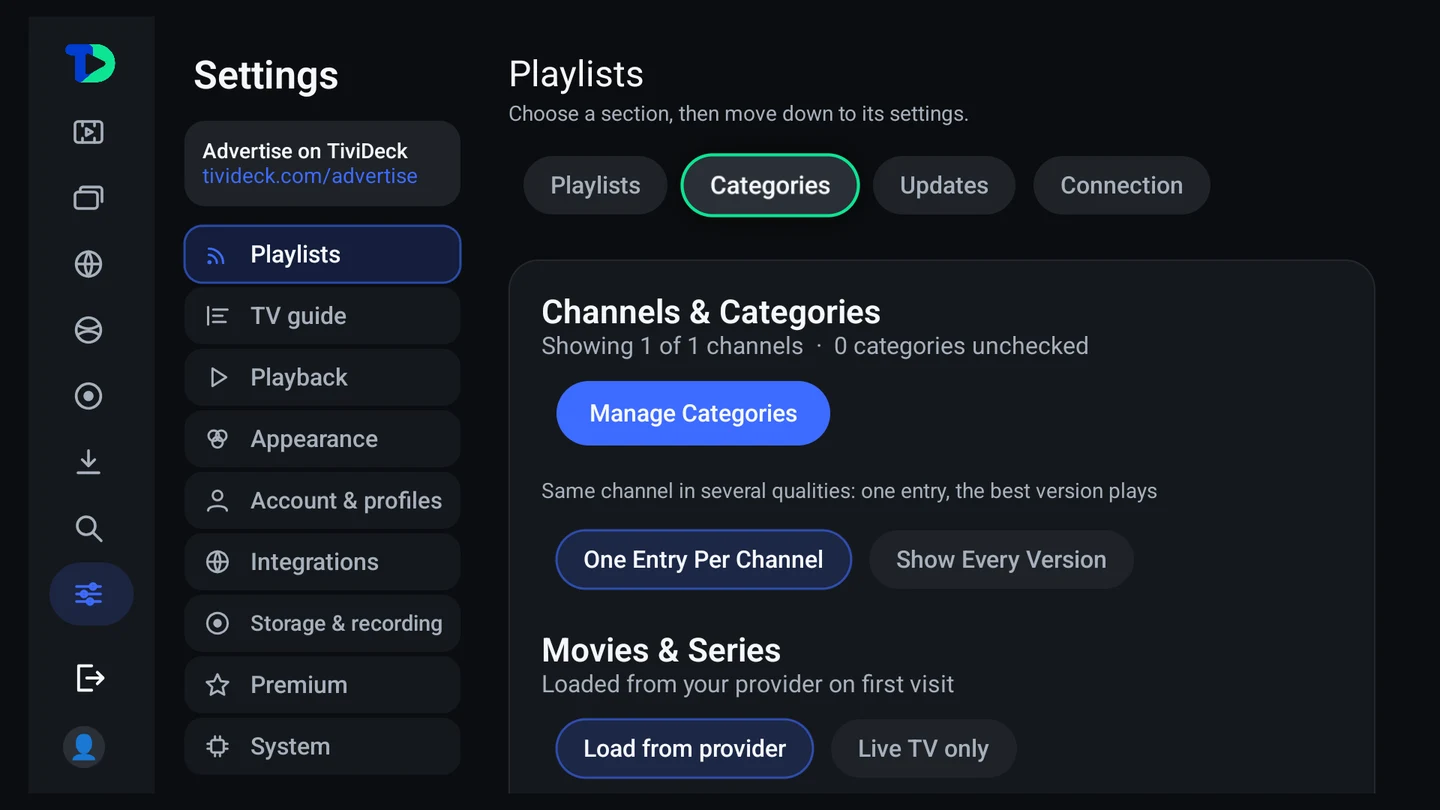Click the exit/logout icon in sidebar
Image resolution: width=1440 pixels, height=810 pixels.
click(x=90, y=678)
